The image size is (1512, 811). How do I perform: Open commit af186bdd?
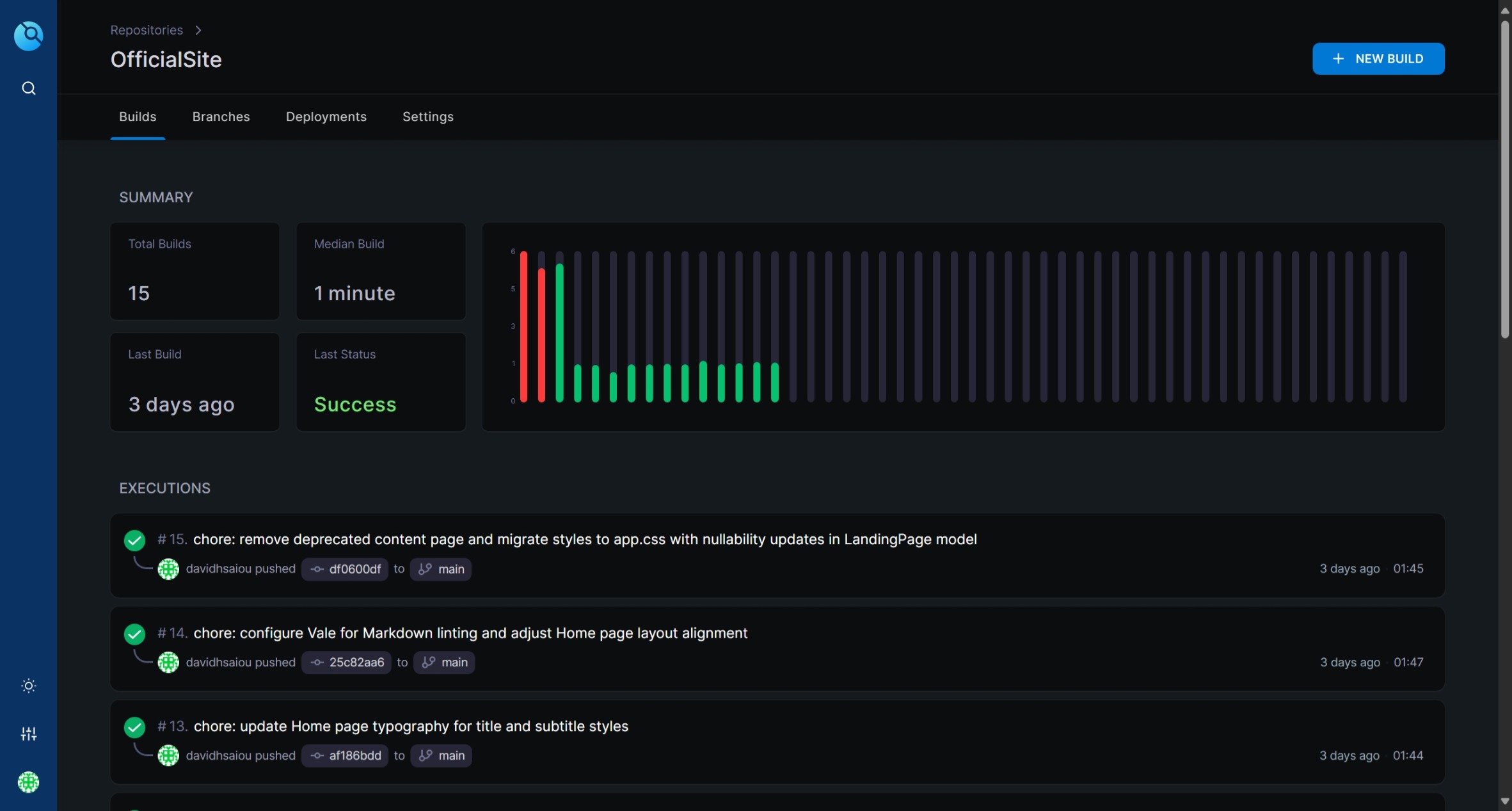[345, 756]
